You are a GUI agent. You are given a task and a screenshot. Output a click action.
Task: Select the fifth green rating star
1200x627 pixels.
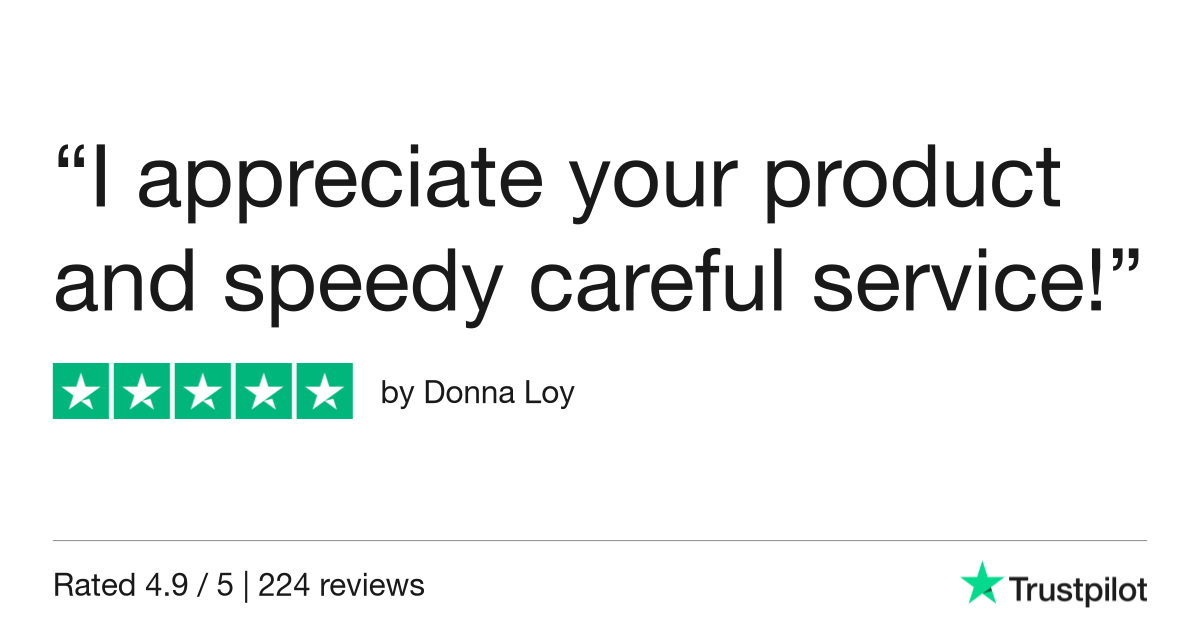(x=323, y=391)
